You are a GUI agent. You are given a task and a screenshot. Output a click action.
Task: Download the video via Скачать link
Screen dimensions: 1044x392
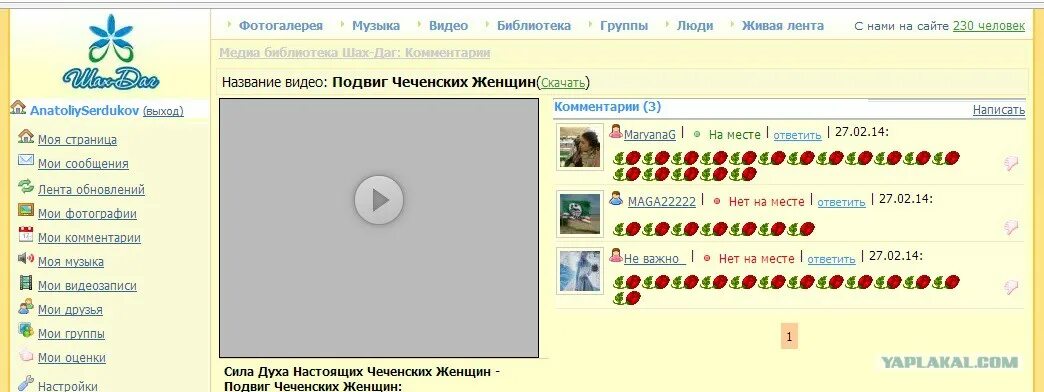[x=563, y=83]
